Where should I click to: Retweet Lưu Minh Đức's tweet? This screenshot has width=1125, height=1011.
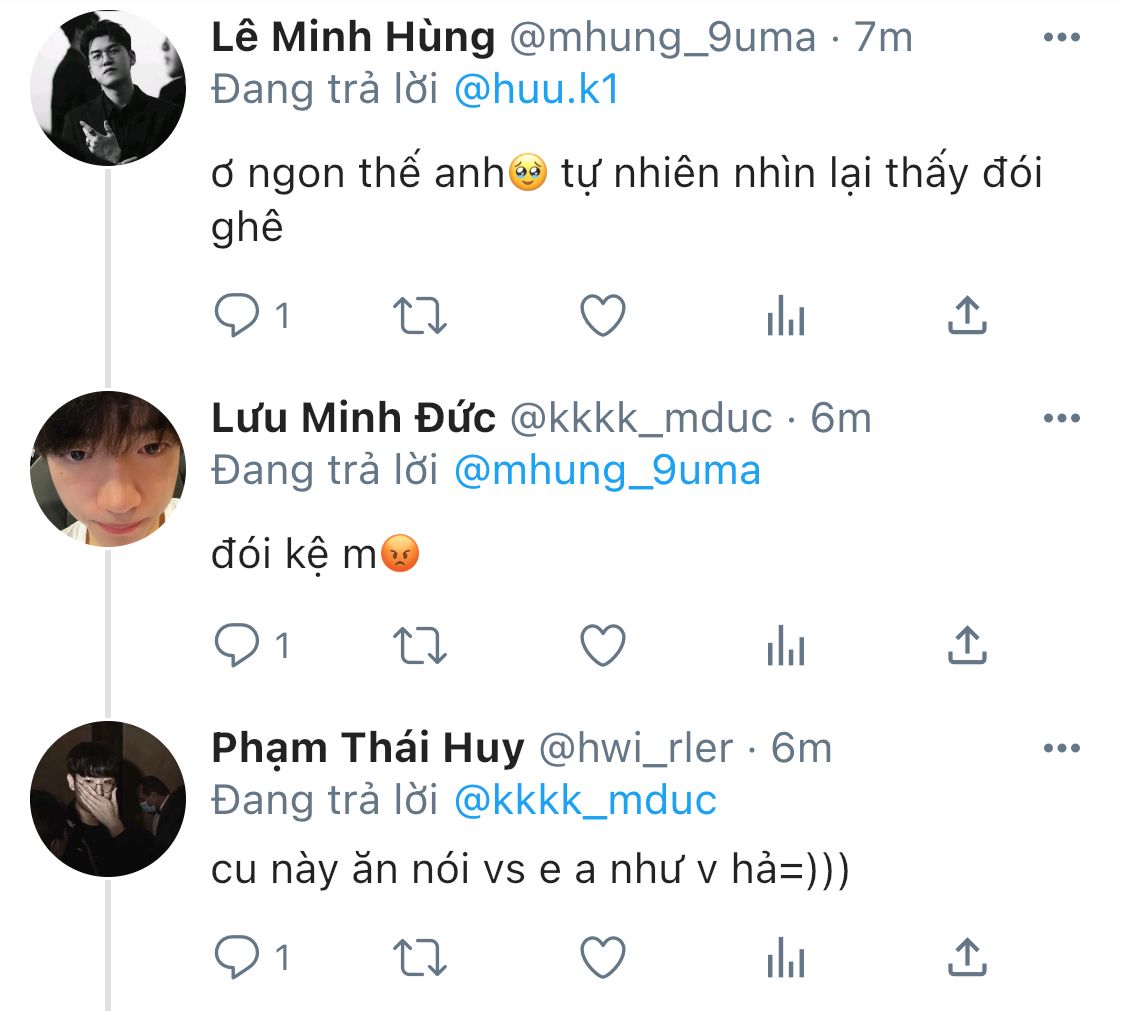(420, 646)
